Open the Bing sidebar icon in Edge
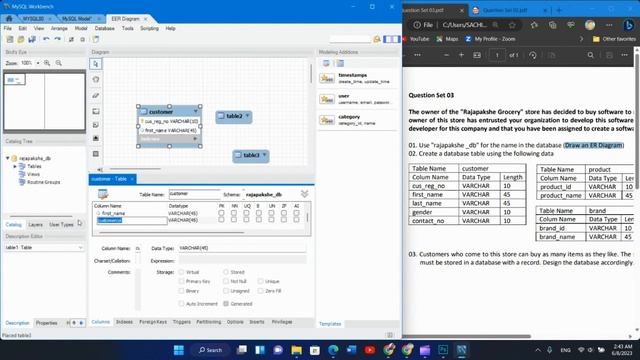 pos(629,25)
